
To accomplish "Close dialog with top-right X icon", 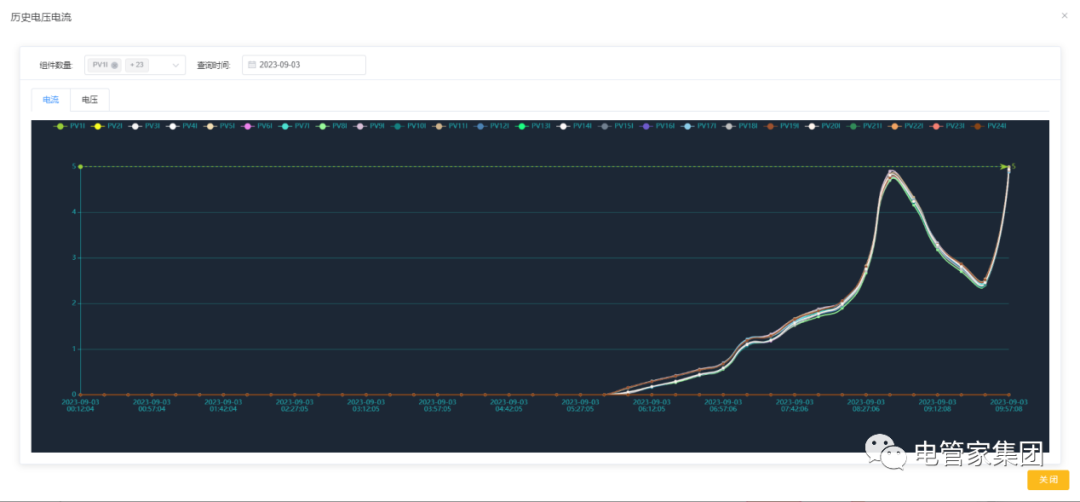I will [1064, 15].
